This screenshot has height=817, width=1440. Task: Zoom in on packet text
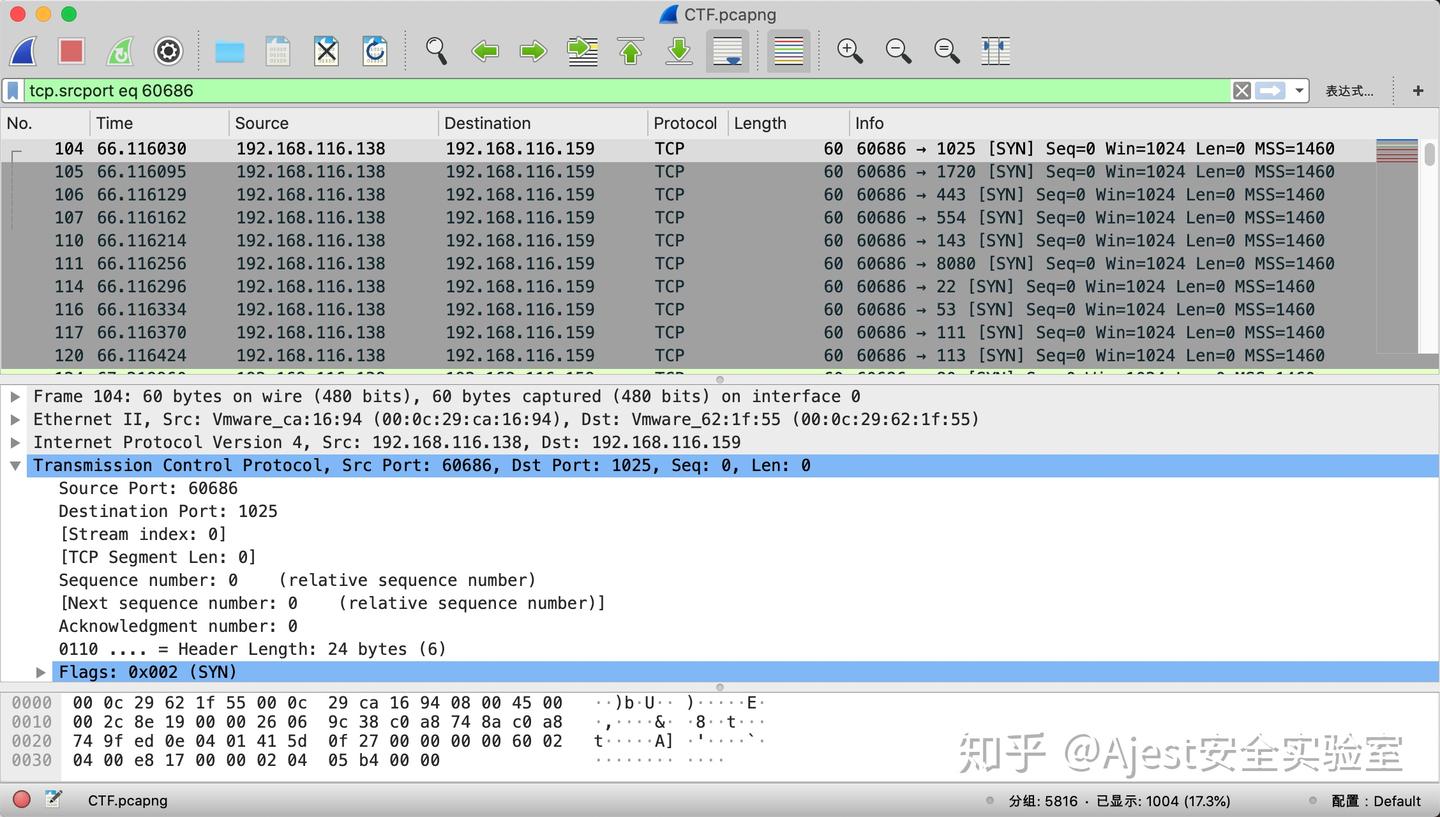point(850,51)
